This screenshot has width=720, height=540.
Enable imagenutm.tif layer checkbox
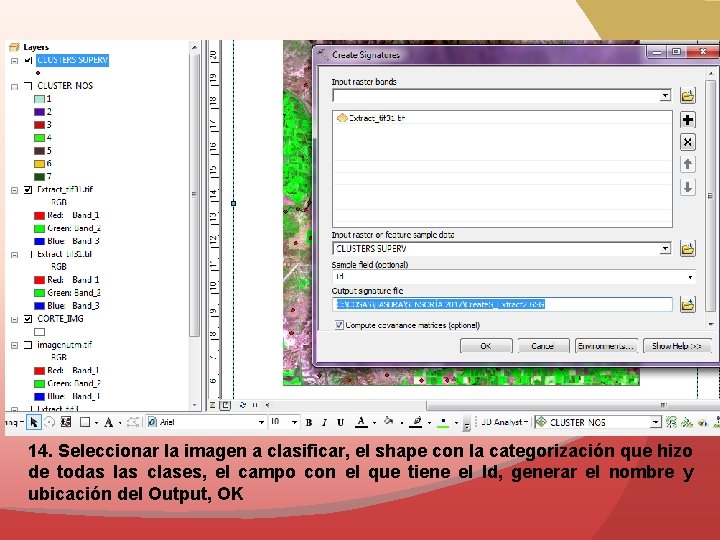click(28, 345)
